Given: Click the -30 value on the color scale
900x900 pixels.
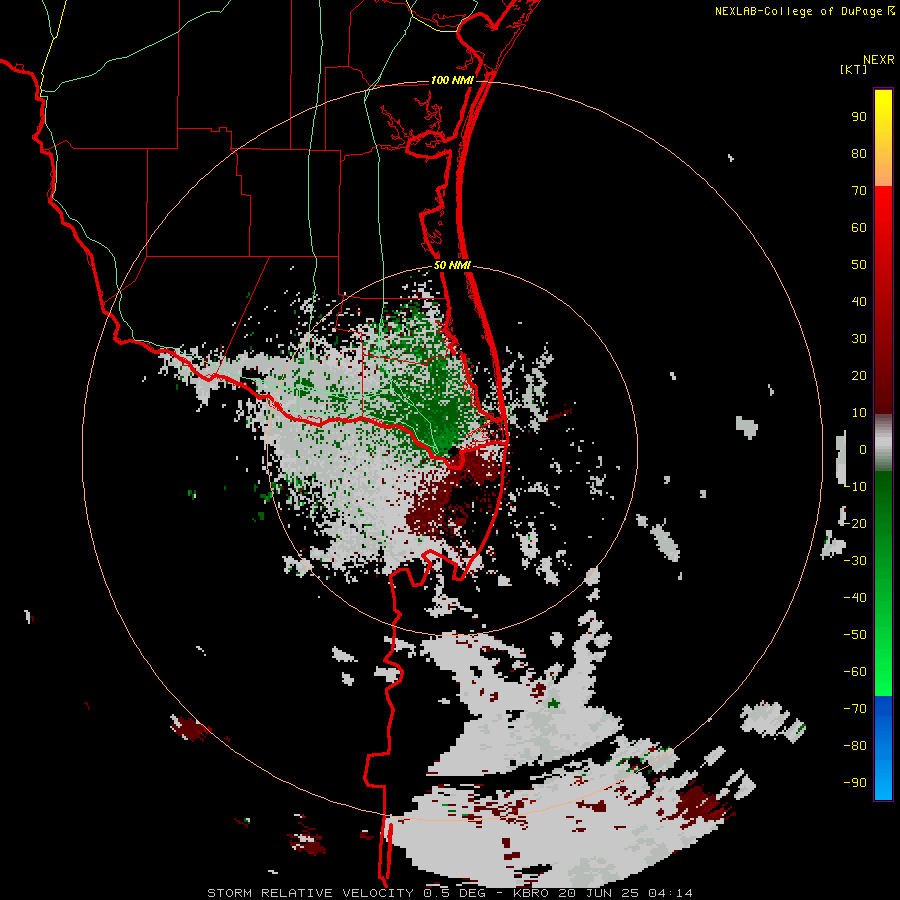Looking at the screenshot, I should coord(855,561).
